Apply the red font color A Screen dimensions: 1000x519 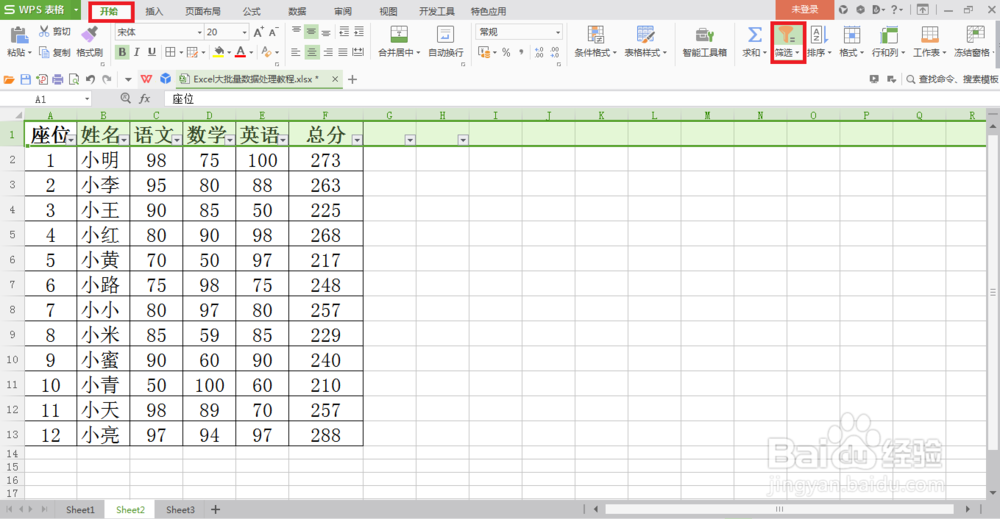tap(240, 52)
